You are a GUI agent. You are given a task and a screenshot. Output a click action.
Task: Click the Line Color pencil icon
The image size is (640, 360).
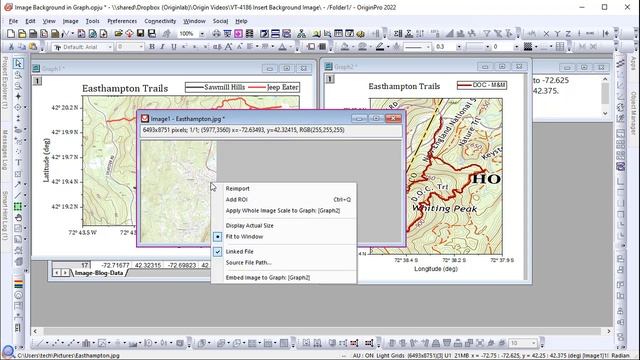[x=380, y=47]
